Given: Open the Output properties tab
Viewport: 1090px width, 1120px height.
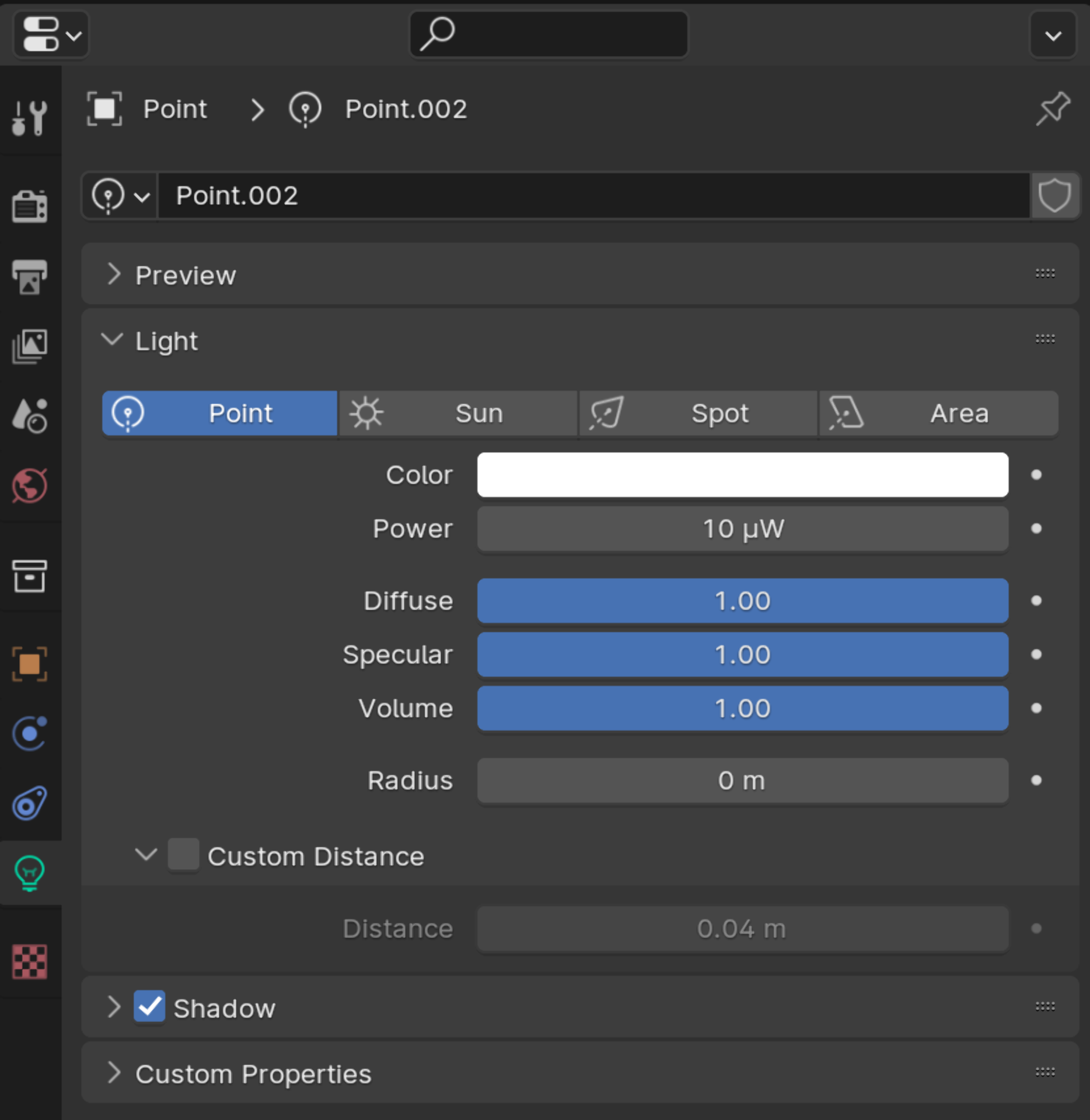Looking at the screenshot, I should (x=30, y=276).
